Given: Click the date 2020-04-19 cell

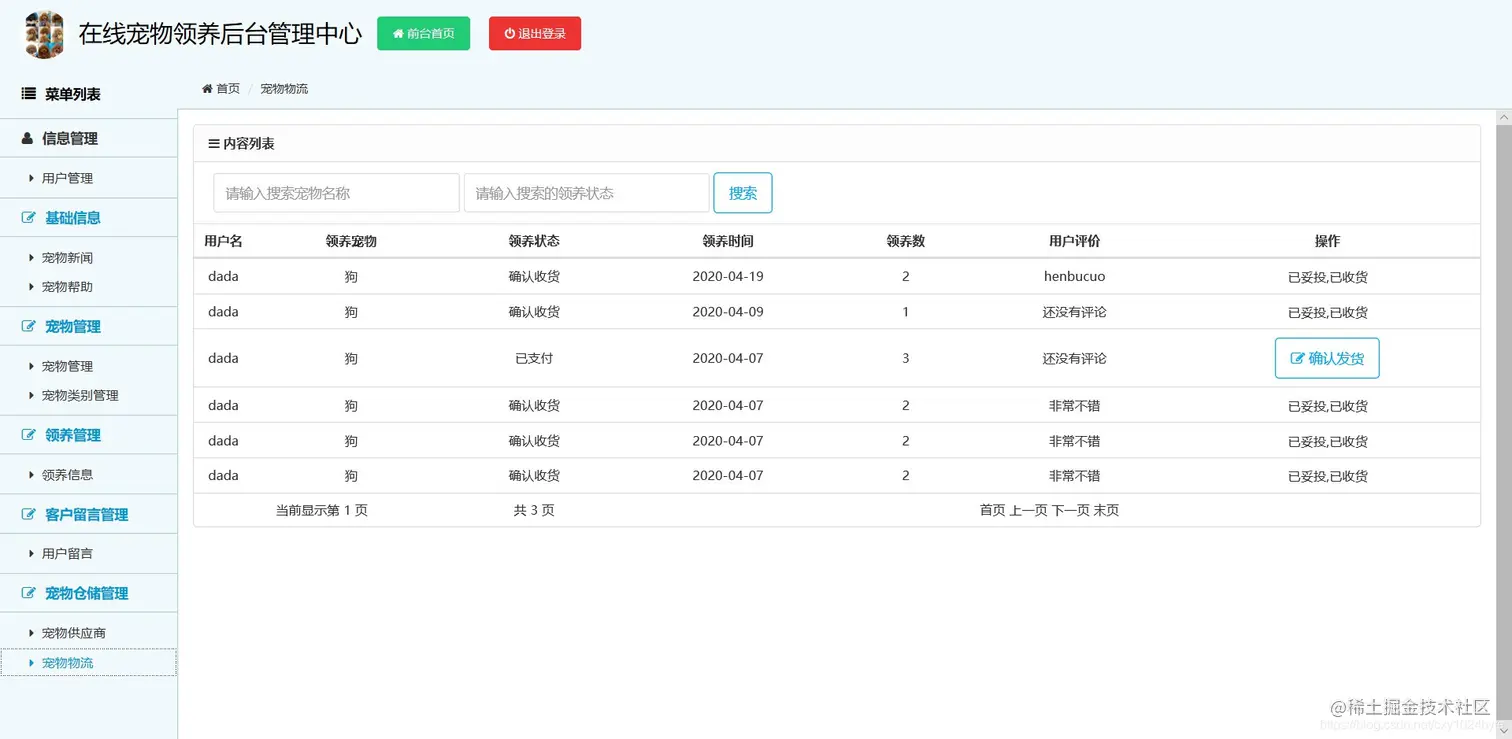Looking at the screenshot, I should (x=728, y=276).
